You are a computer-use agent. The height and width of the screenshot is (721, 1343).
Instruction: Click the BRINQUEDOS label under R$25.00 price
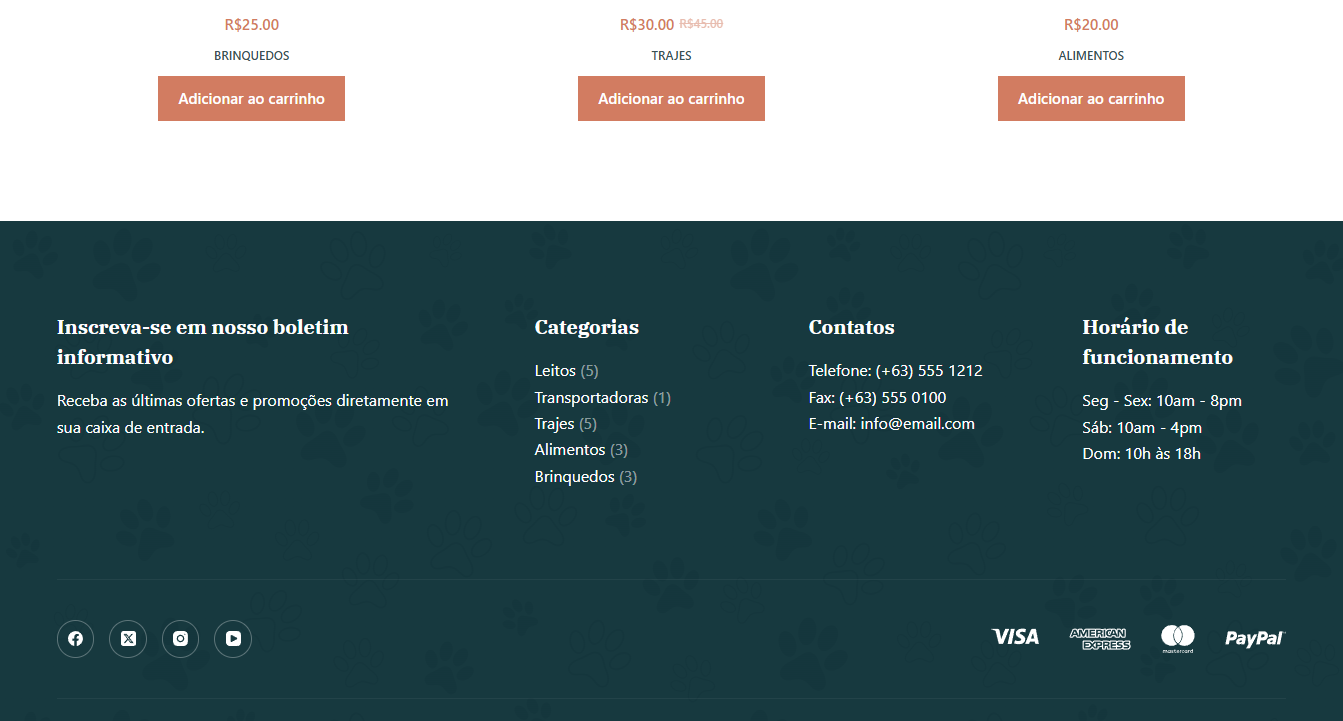point(251,56)
